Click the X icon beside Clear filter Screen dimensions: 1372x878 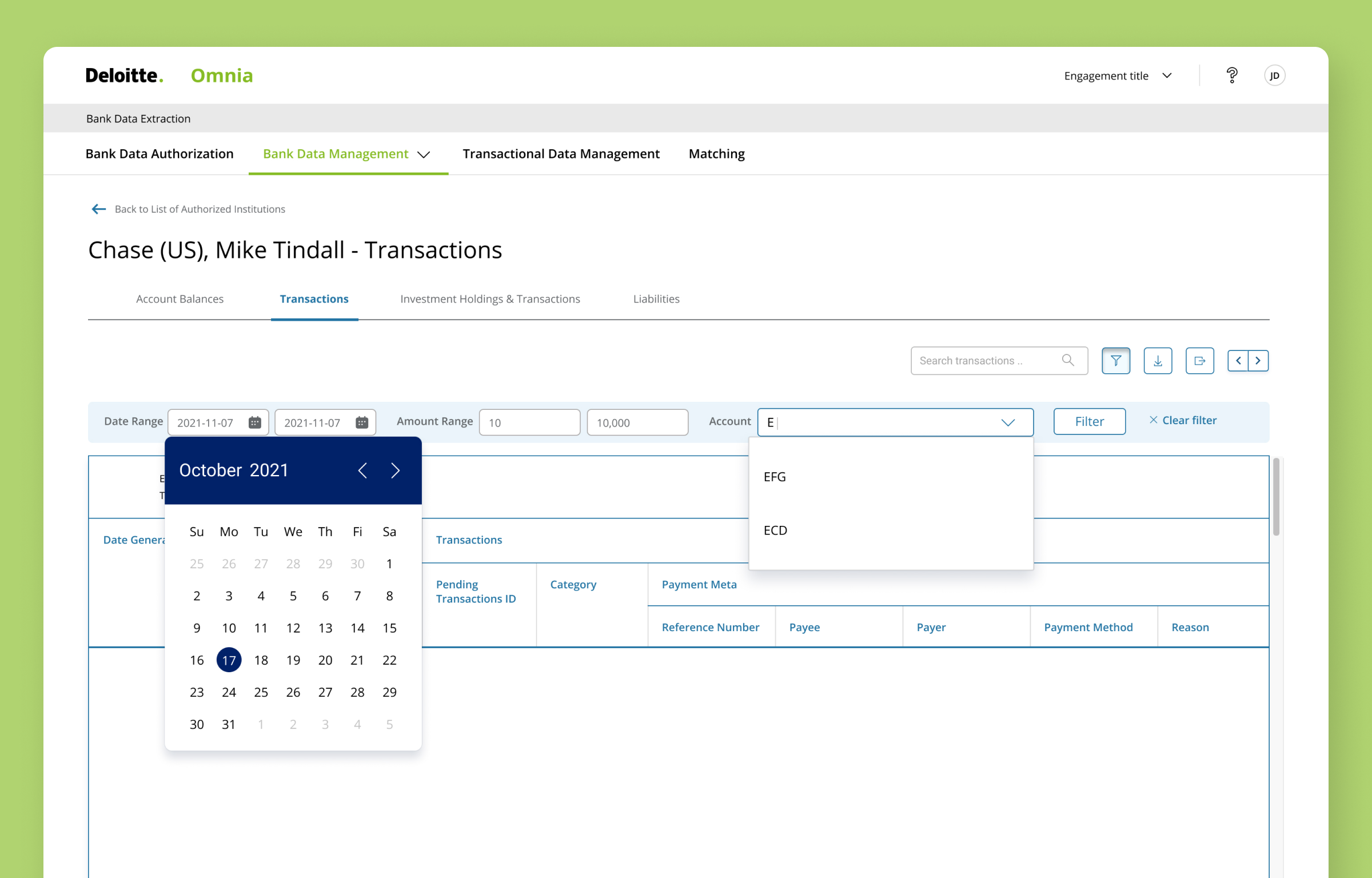tap(1154, 420)
